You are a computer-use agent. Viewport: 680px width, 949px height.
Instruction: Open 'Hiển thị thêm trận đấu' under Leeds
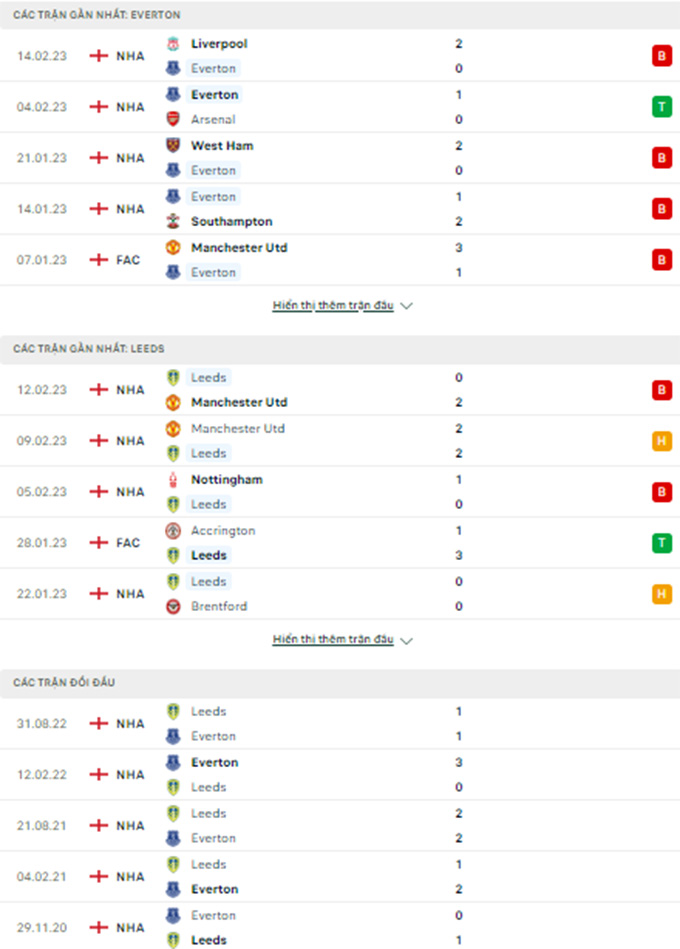[x=333, y=640]
